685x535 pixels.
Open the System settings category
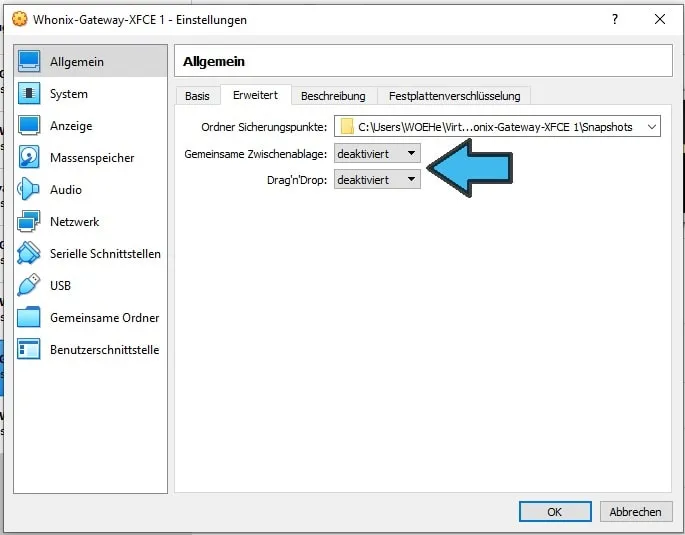coord(69,94)
